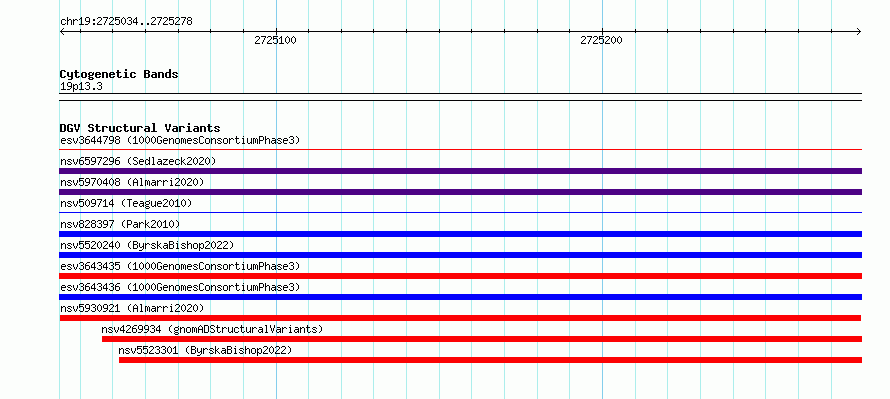Open variant nsv5930921 (Almarri2020) label
Image resolution: width=890 pixels, height=399 pixels.
(132, 308)
